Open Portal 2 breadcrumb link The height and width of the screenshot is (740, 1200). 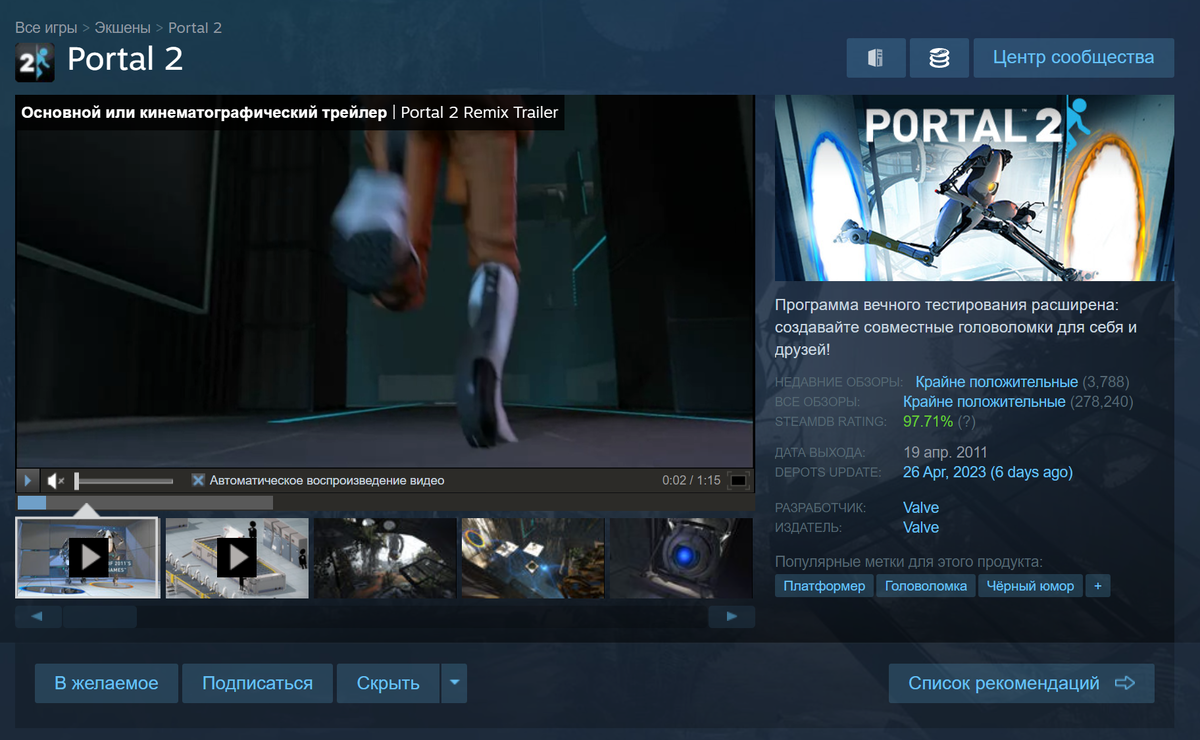click(195, 28)
